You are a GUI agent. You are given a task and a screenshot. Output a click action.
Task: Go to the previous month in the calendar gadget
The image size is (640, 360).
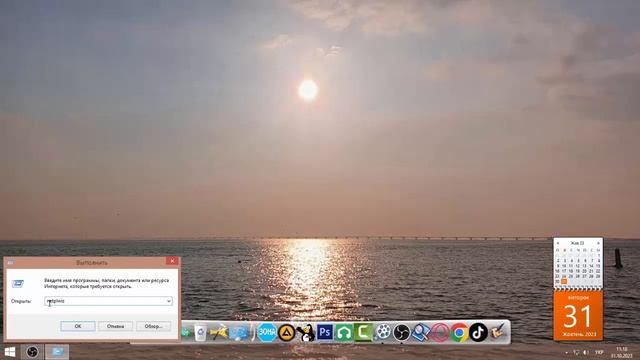pos(558,243)
